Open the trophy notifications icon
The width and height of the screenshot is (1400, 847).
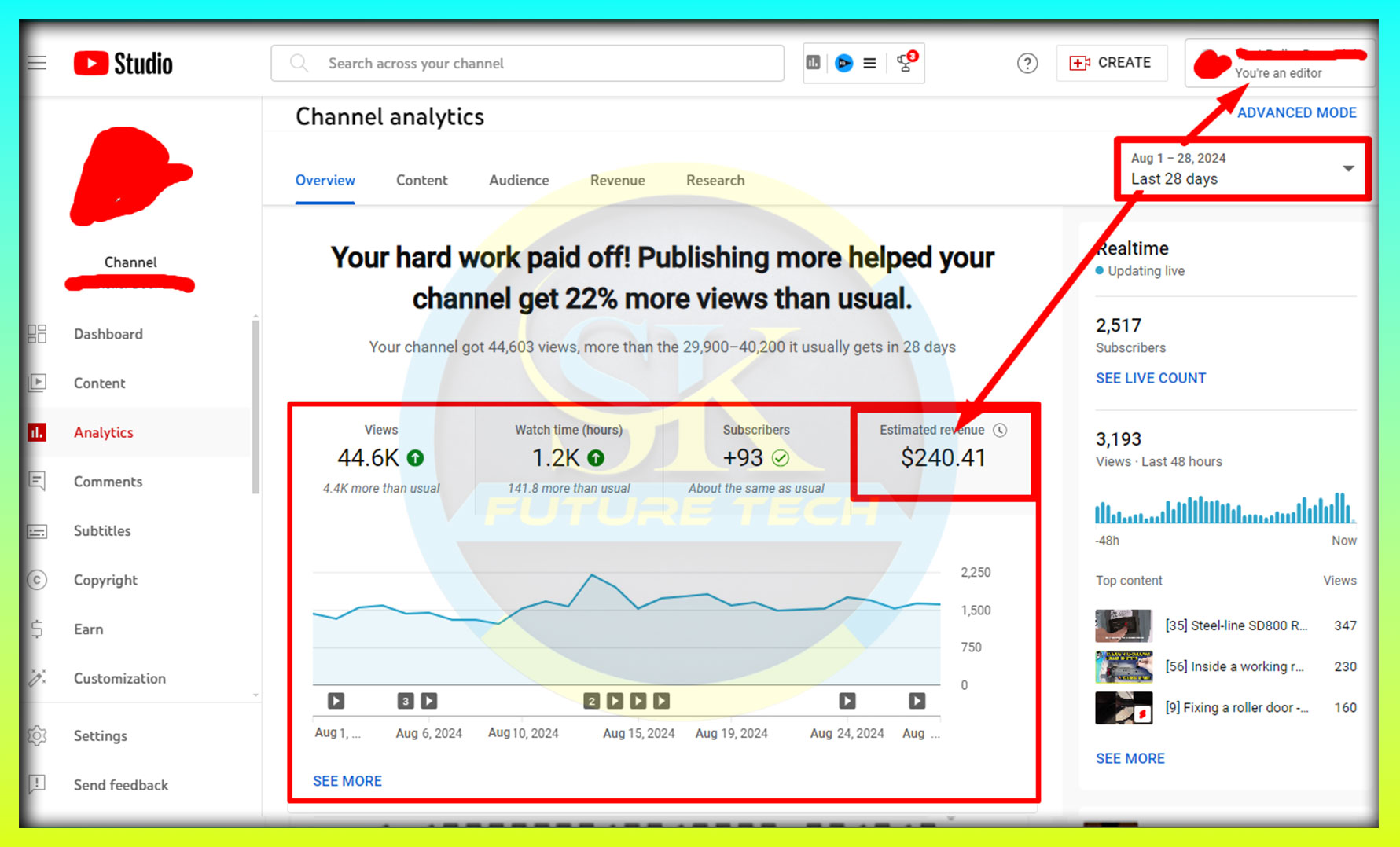pyautogui.click(x=906, y=63)
